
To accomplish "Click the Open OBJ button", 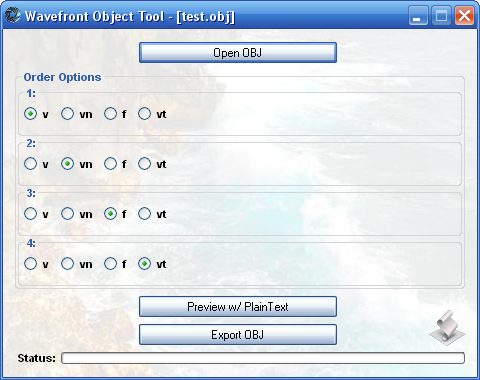I will click(238, 53).
